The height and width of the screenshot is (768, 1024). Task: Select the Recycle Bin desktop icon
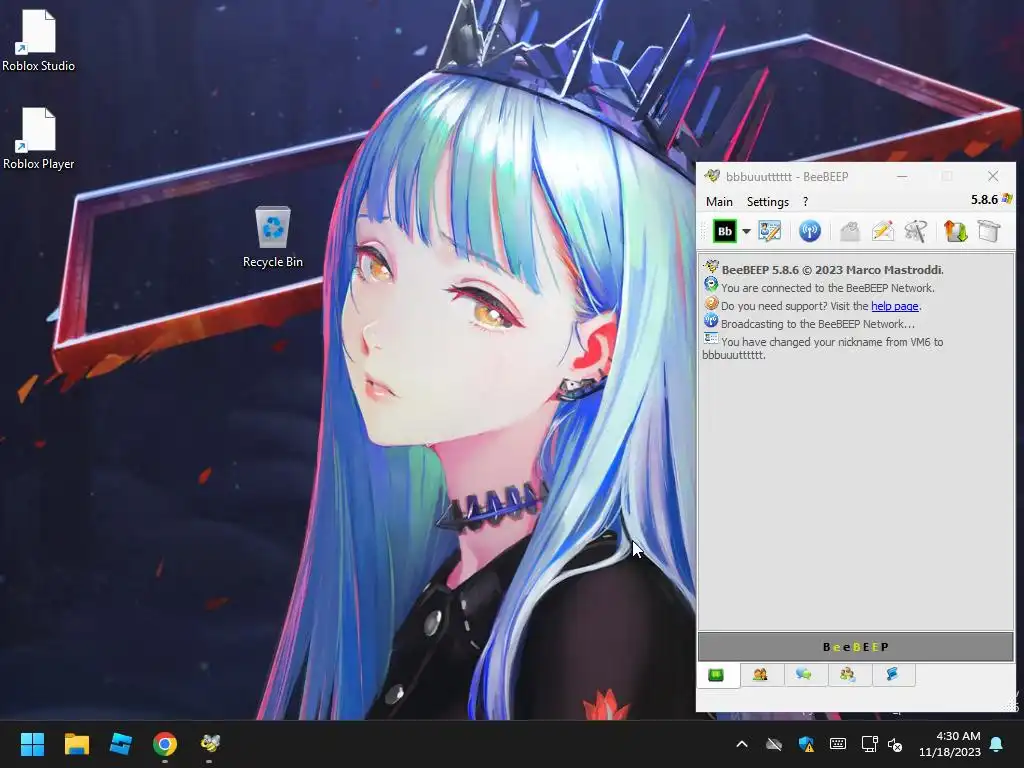point(273,236)
